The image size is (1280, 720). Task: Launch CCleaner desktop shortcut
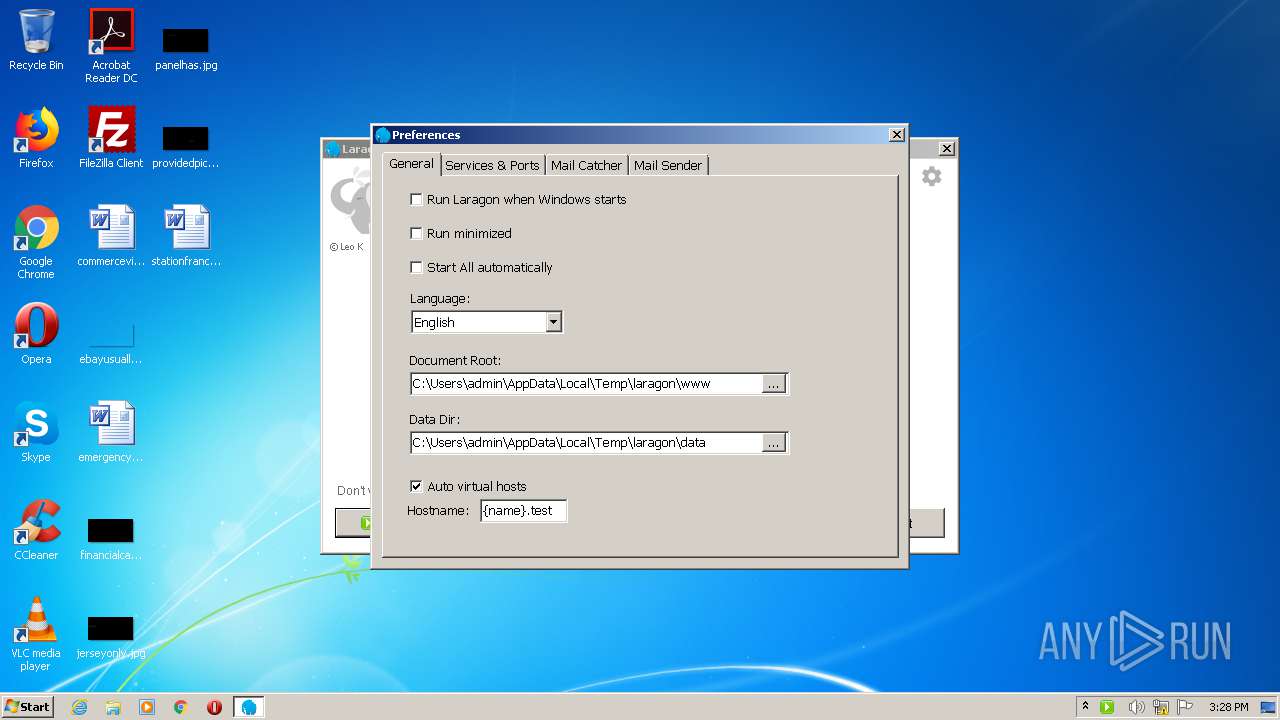coord(36,530)
